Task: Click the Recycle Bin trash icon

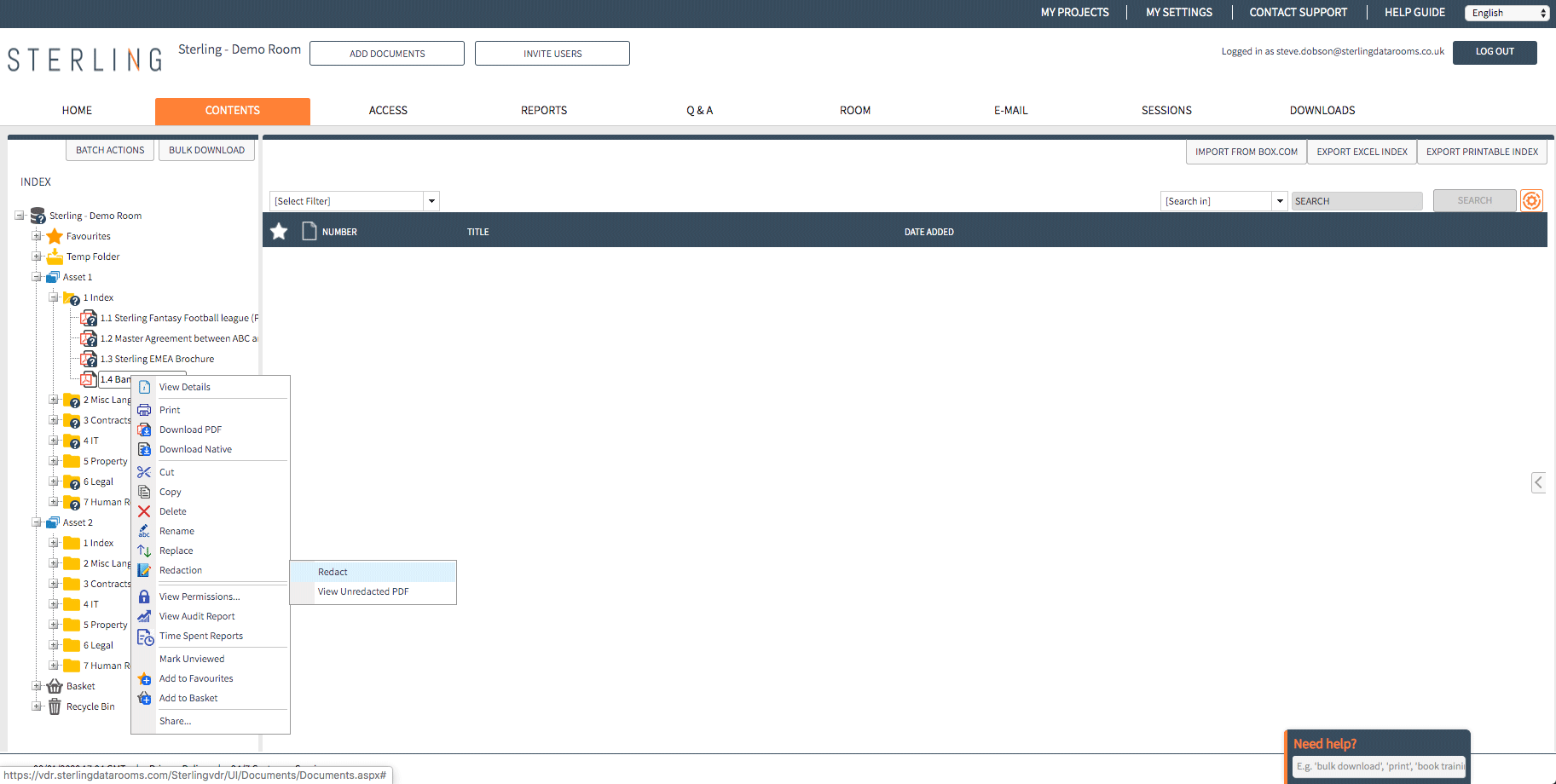Action: pos(55,706)
